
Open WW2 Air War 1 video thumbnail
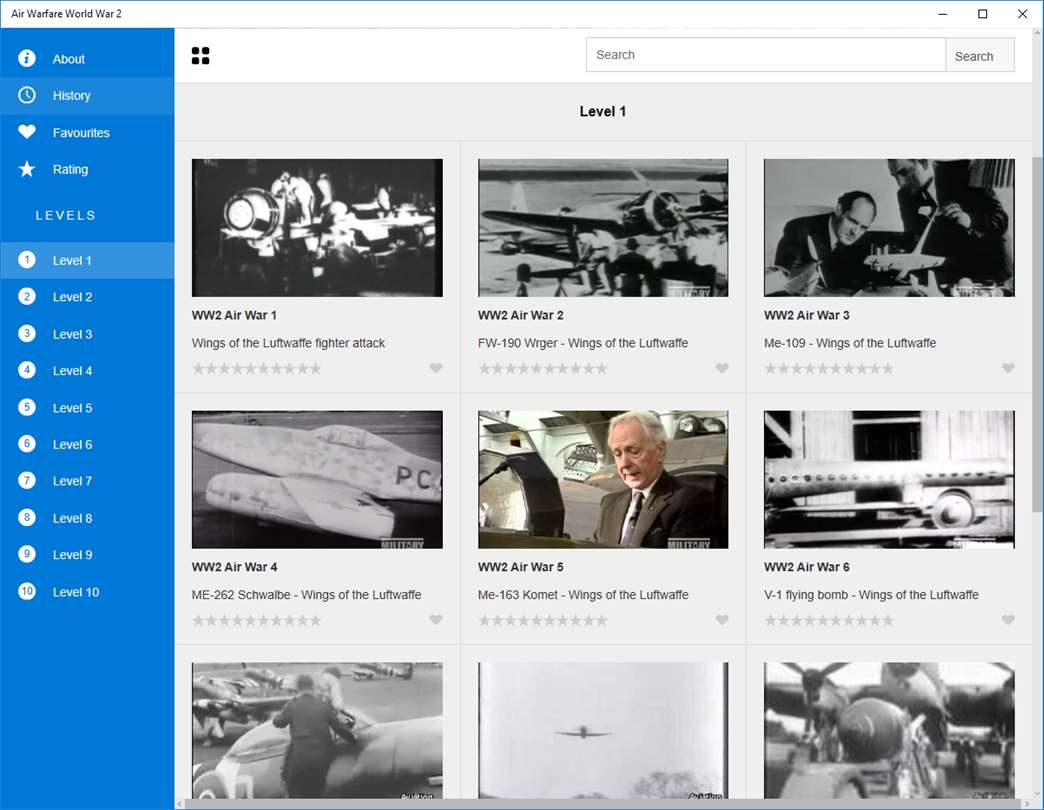[317, 228]
